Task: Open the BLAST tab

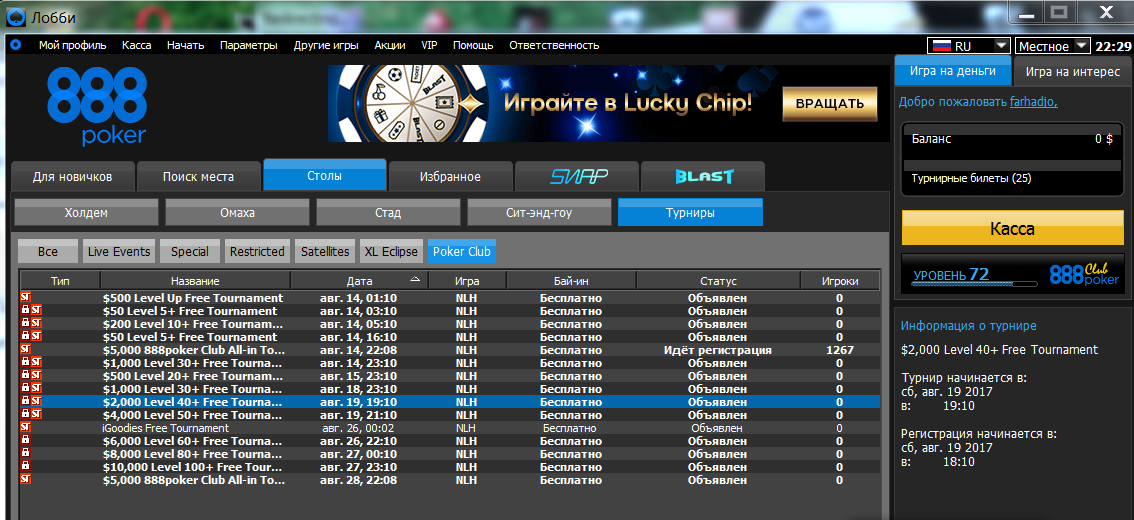Action: (x=702, y=176)
